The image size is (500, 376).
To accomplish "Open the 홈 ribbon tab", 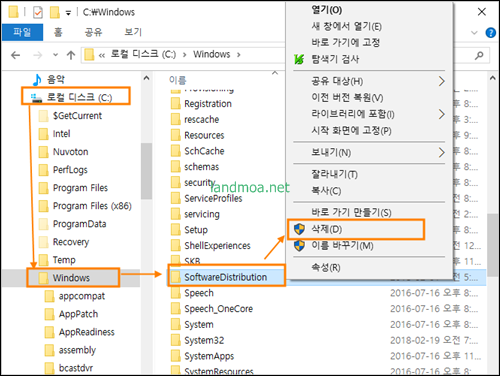I will click(58, 32).
